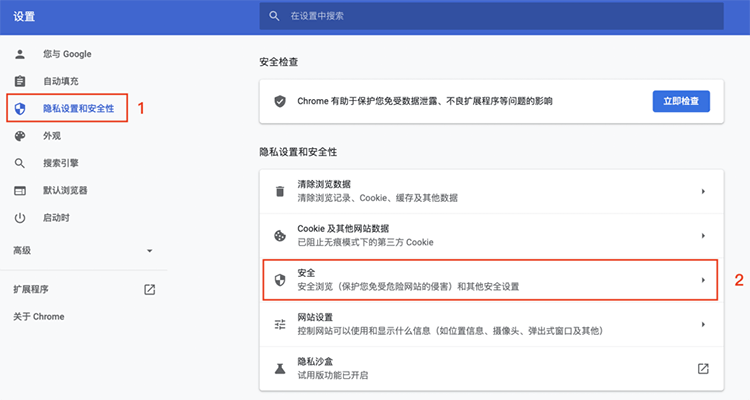750x400 pixels.
Task: Select 隐私设置和安全性 in the sidebar
Action: tap(78, 109)
